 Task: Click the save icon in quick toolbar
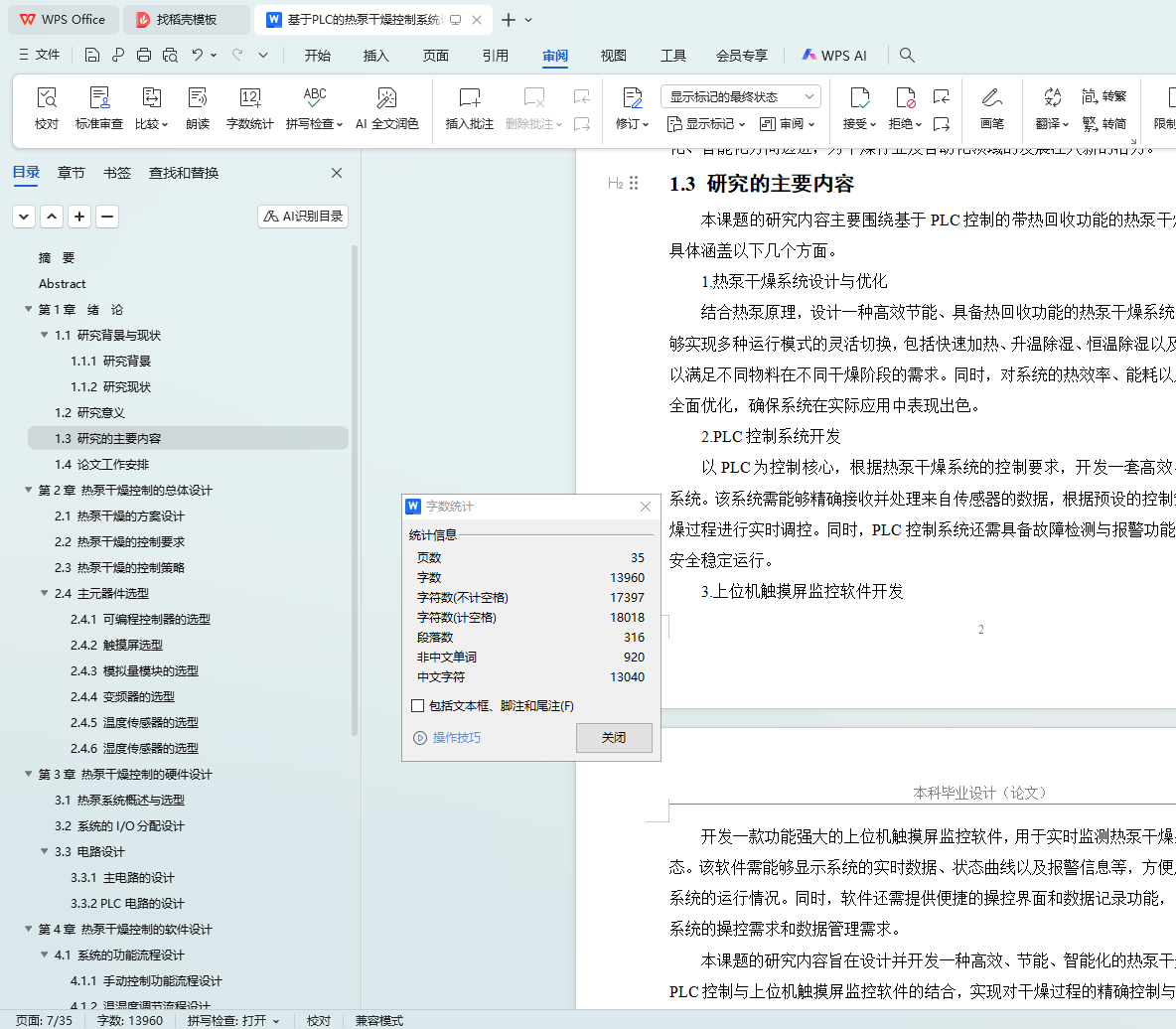[x=92, y=55]
